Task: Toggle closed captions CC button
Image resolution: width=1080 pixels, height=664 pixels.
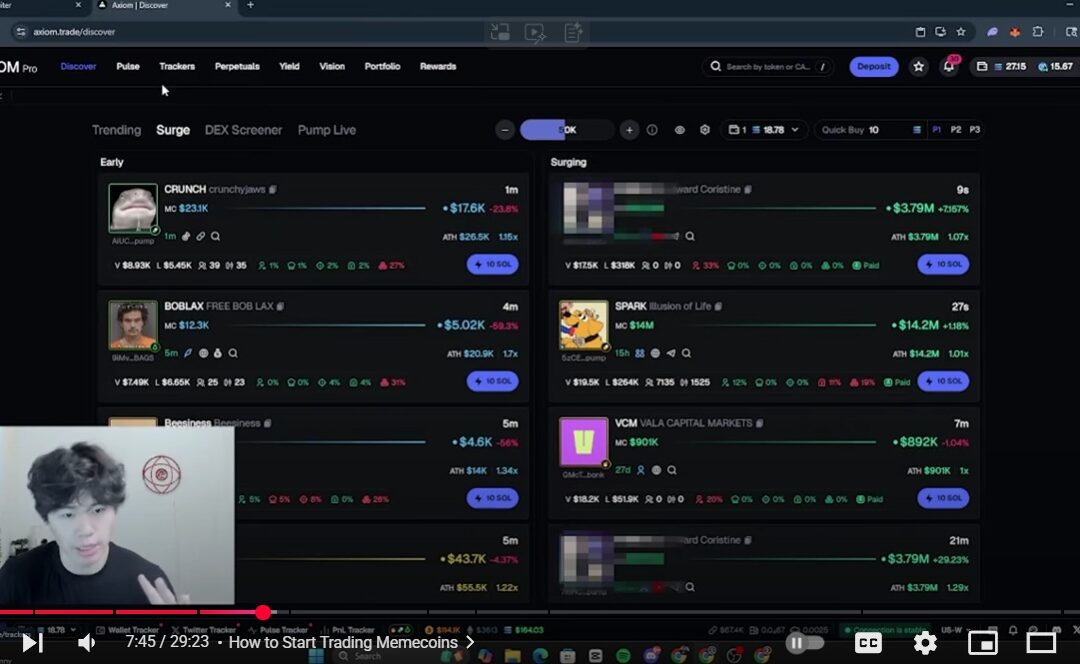Action: 868,643
